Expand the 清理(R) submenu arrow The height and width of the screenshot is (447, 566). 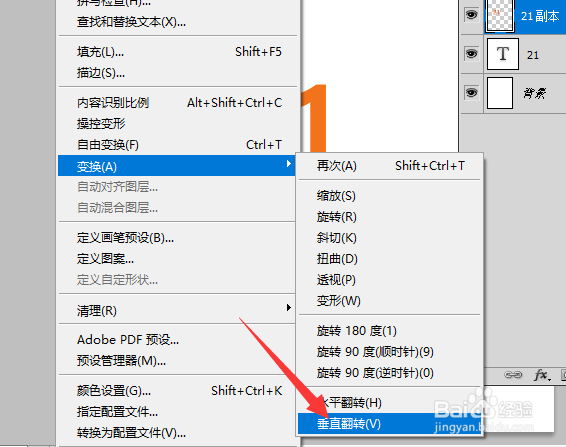(288, 308)
